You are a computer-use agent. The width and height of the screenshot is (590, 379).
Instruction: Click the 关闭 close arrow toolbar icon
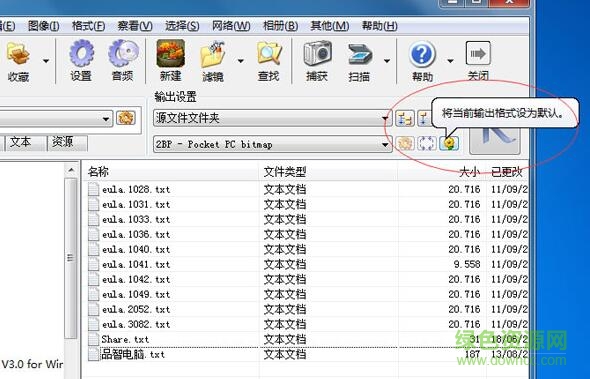pos(478,61)
